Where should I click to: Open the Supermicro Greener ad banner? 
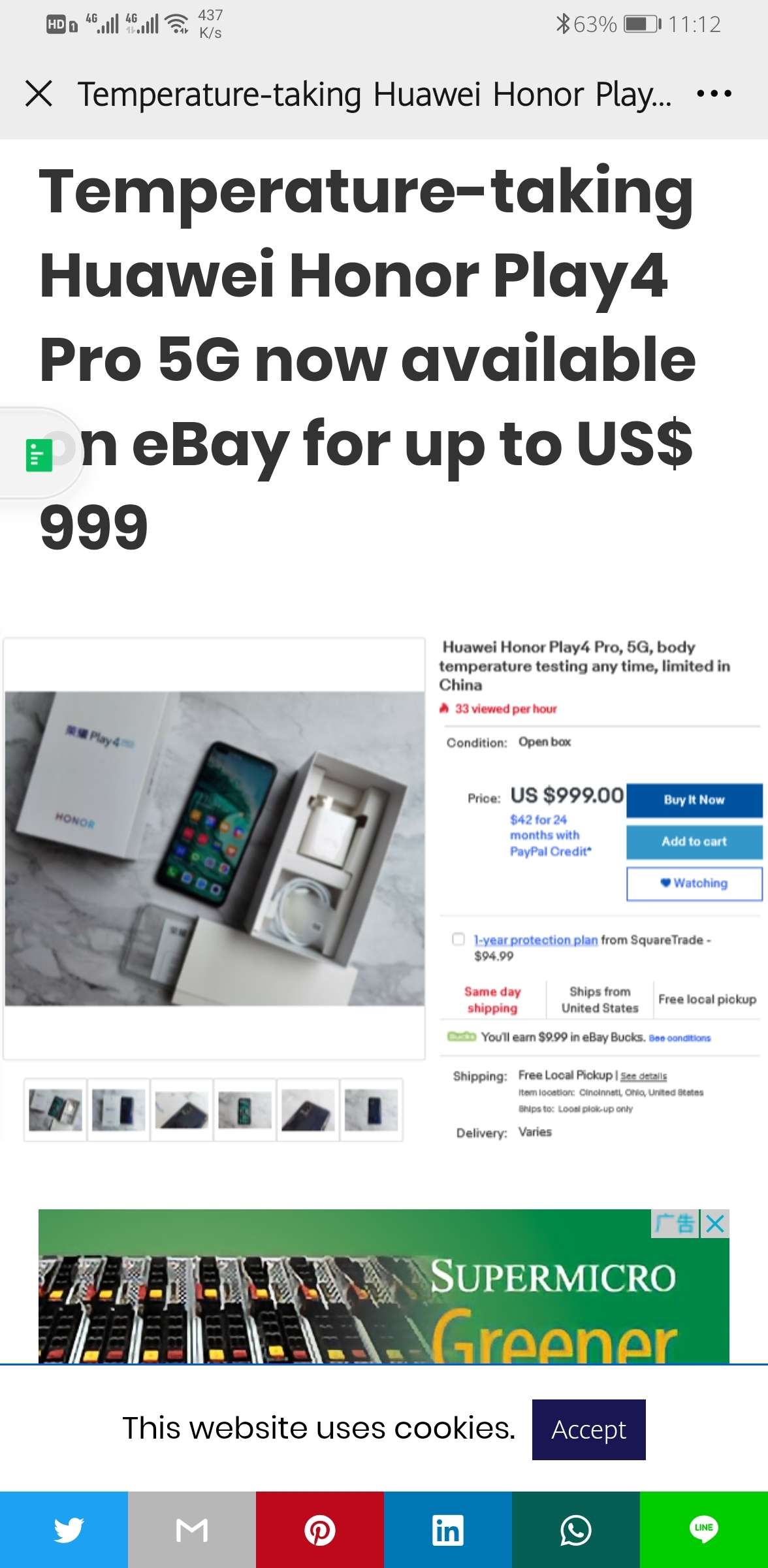click(383, 1286)
